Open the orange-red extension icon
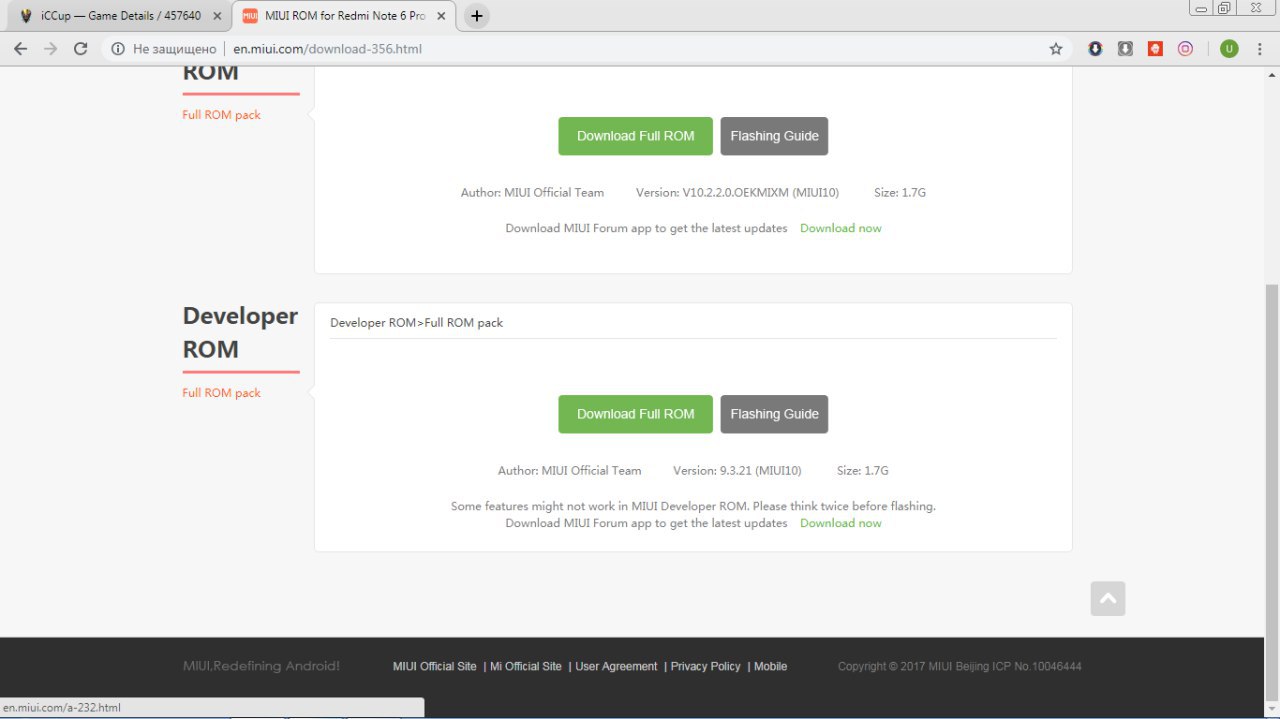1280x719 pixels. [1155, 48]
